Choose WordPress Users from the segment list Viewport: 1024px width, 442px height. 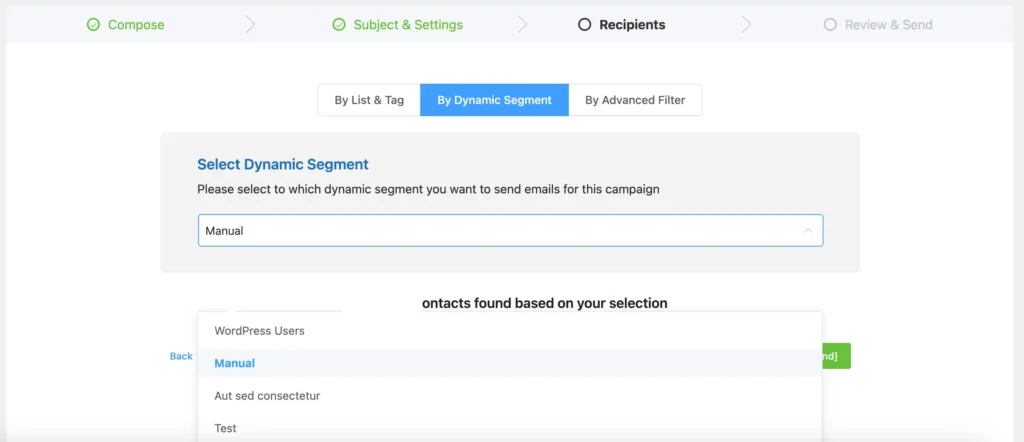point(259,331)
